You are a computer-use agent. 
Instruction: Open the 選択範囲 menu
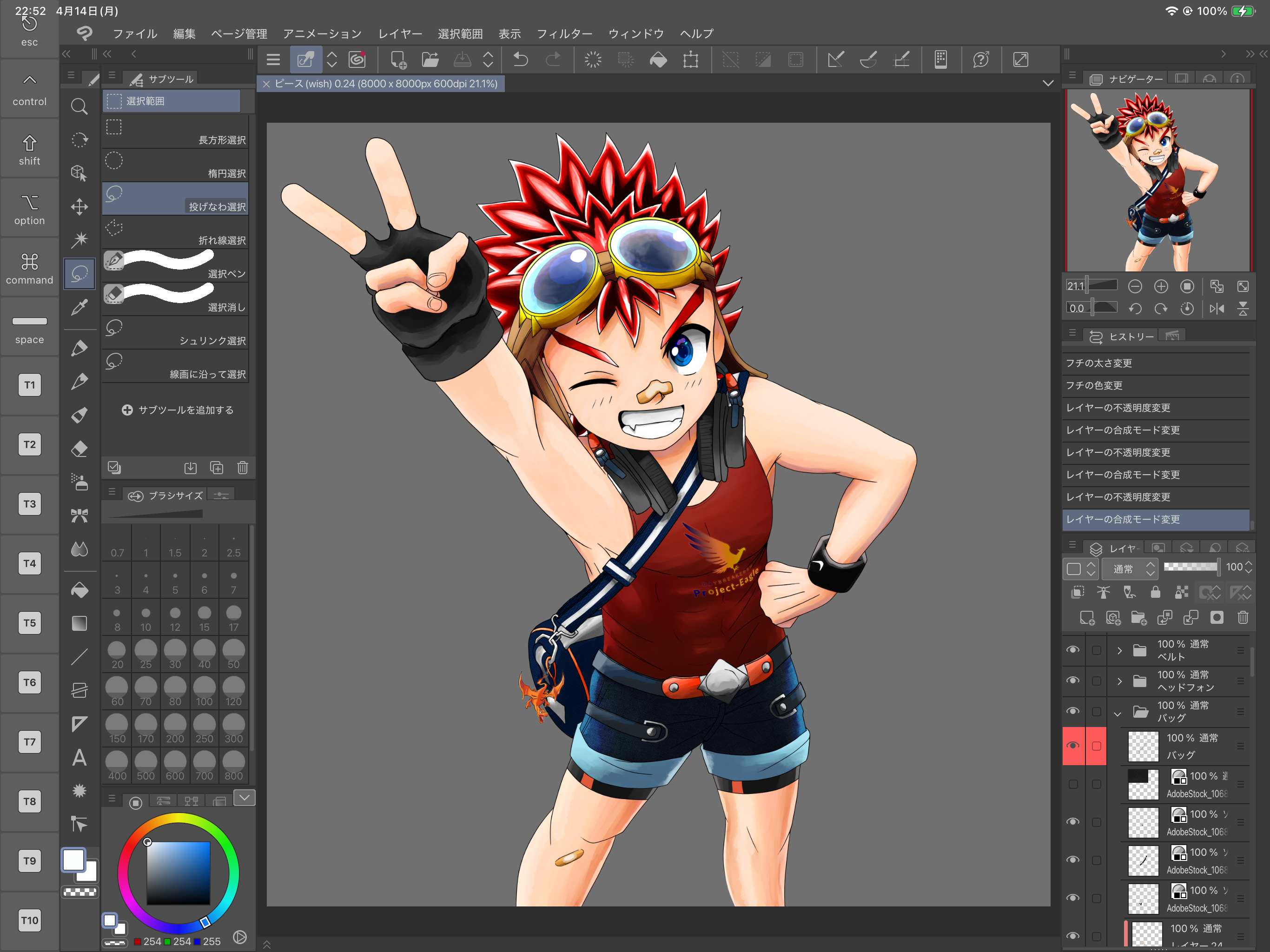pyautogui.click(x=460, y=34)
